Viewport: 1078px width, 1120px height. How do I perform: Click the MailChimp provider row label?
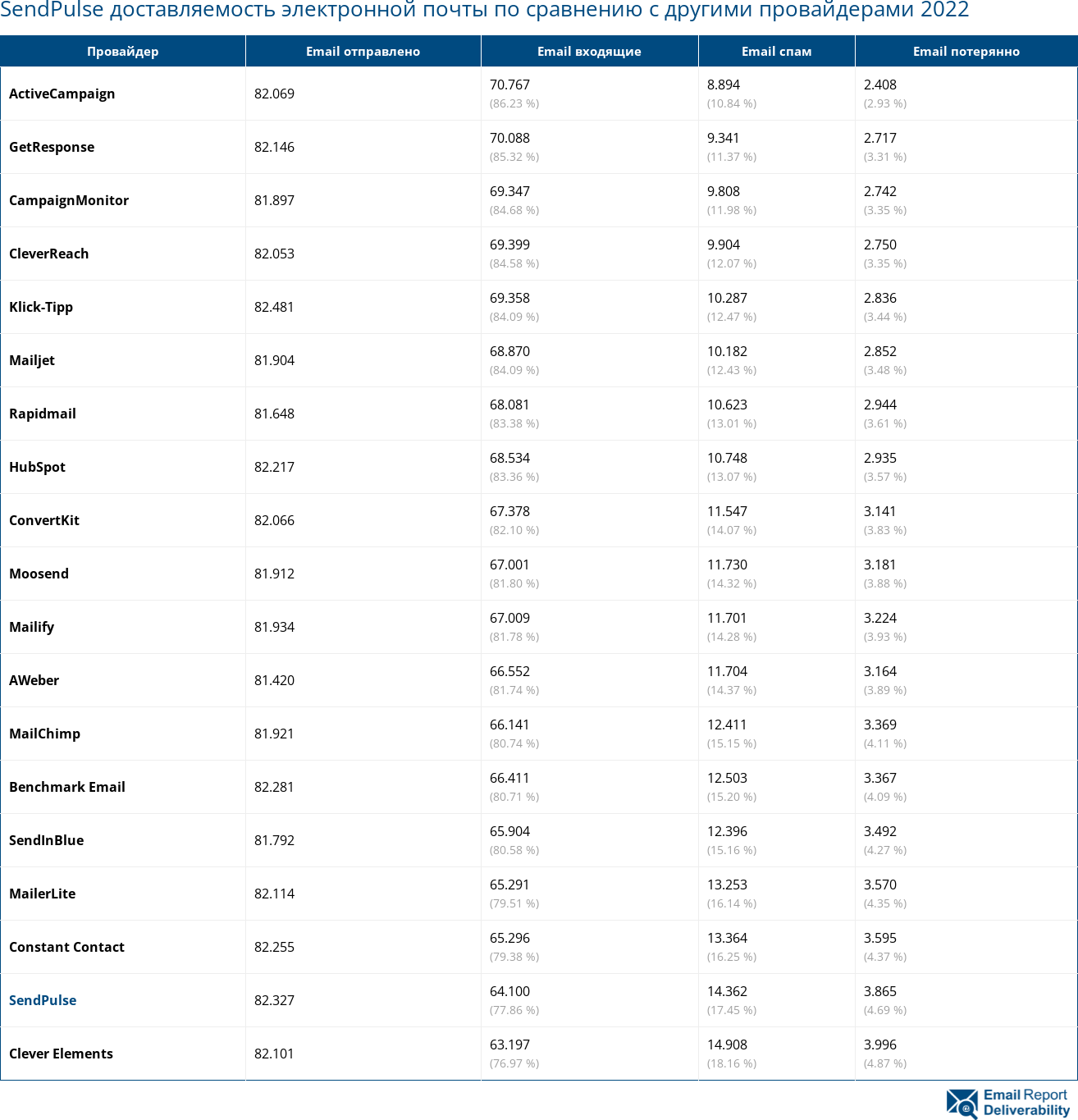[44, 734]
